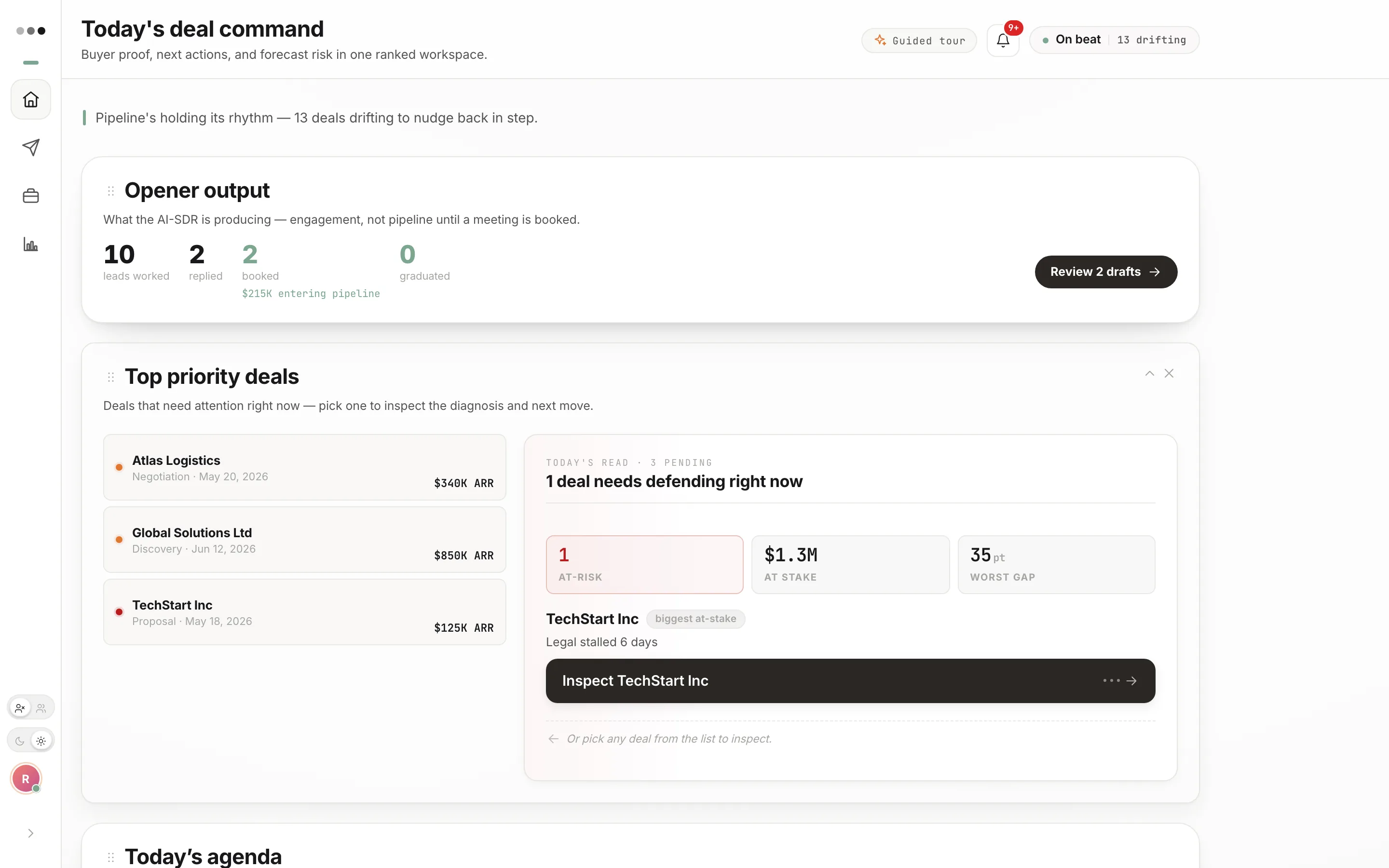Click the 'Today's deal command' page title
Screen dimensions: 1389x868
203,29
